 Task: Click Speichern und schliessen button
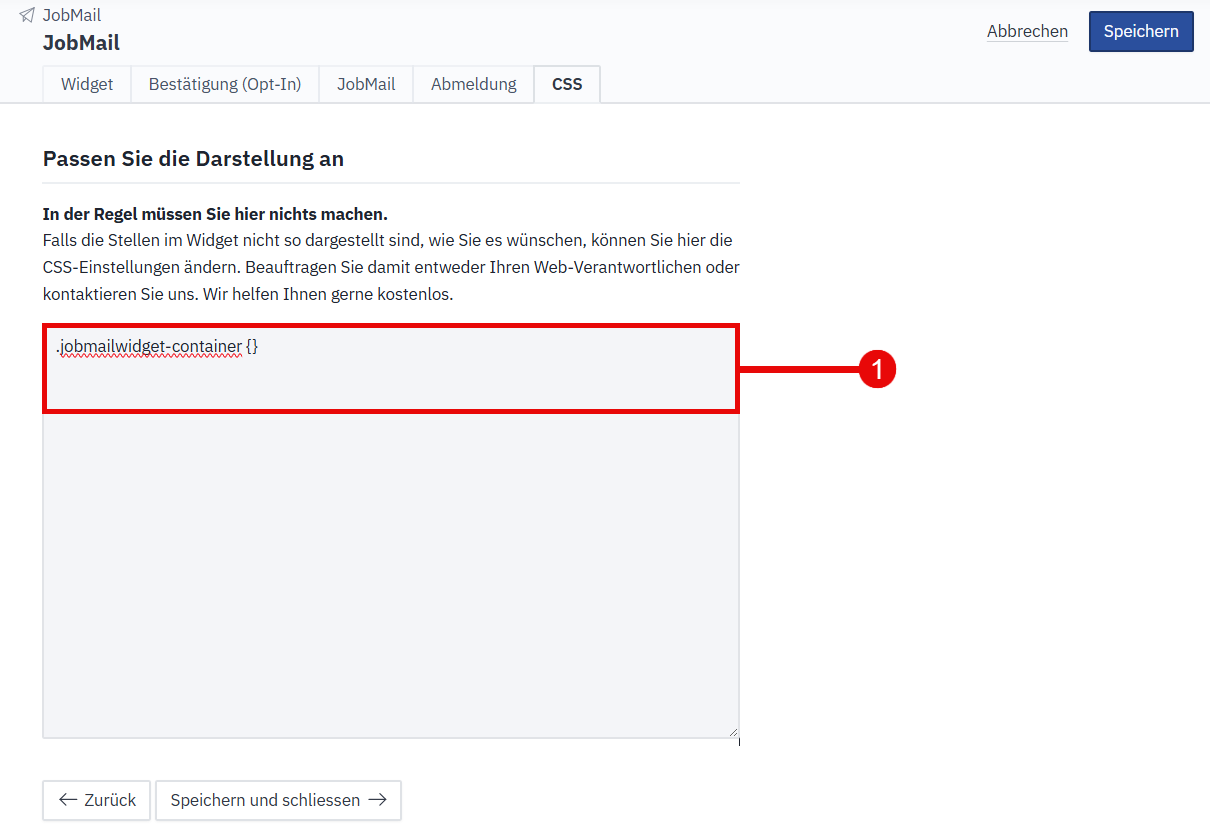pyautogui.click(x=278, y=800)
